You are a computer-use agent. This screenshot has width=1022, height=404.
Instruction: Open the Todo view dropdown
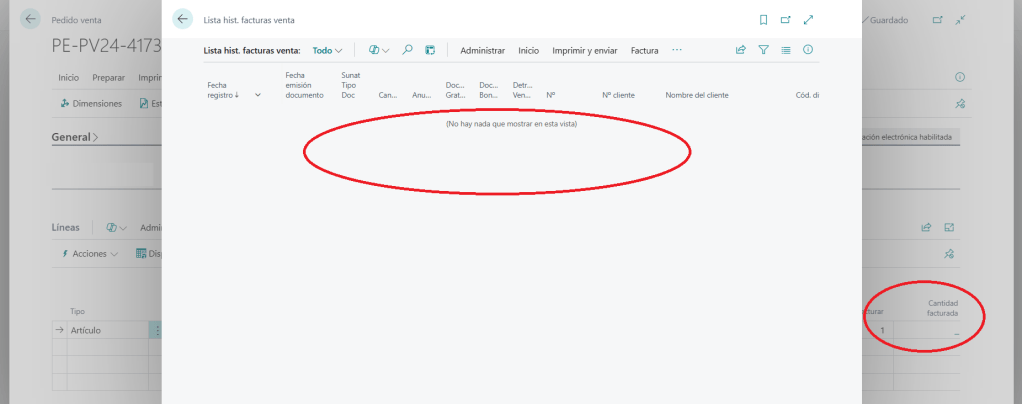(x=327, y=50)
